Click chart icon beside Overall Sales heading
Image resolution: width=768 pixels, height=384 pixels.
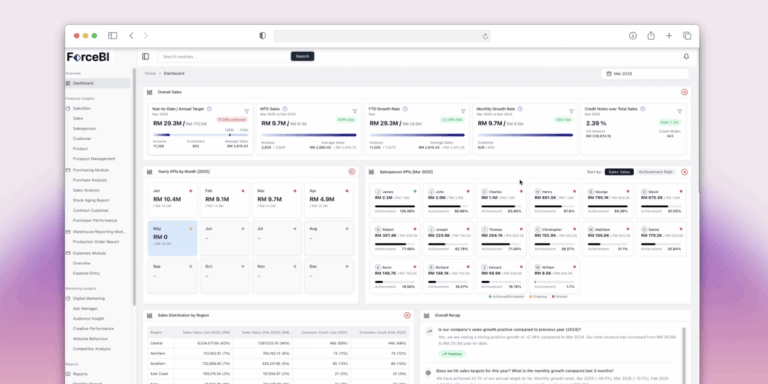[x=149, y=92]
